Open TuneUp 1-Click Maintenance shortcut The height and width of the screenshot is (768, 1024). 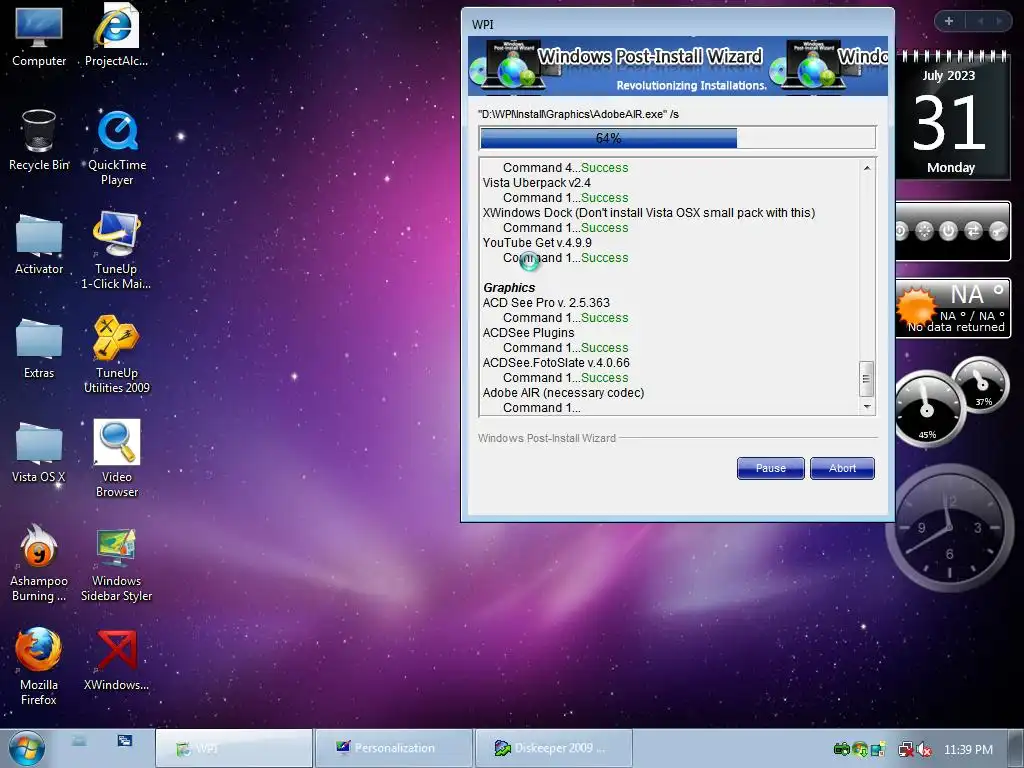pyautogui.click(x=116, y=251)
